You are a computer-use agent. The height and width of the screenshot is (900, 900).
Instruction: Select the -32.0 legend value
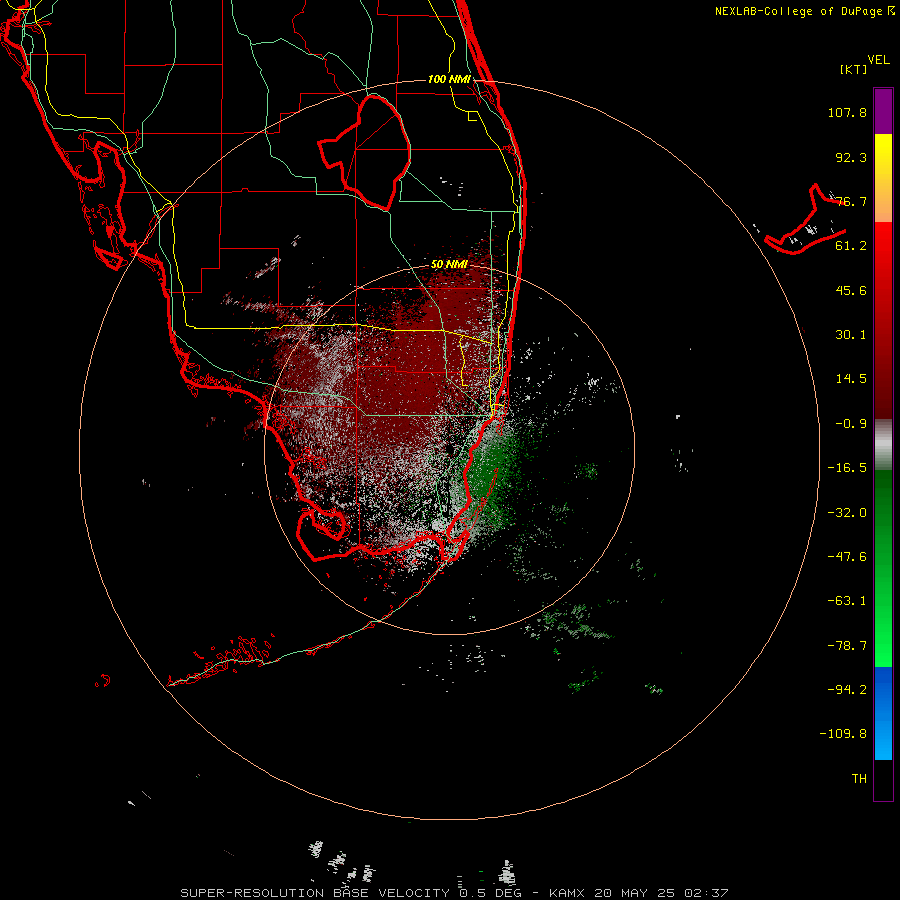point(847,513)
